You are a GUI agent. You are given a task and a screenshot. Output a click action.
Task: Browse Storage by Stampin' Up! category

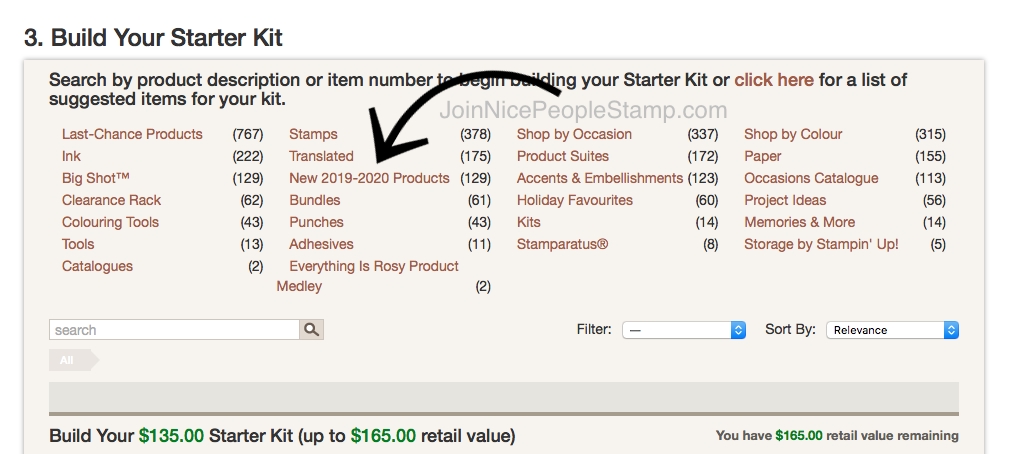pos(821,244)
